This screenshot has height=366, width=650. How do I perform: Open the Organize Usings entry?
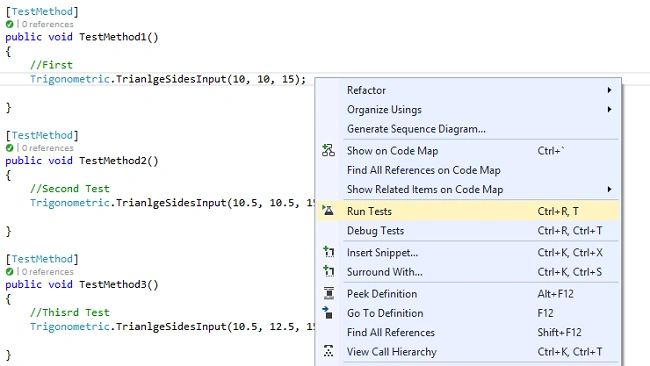click(x=468, y=109)
